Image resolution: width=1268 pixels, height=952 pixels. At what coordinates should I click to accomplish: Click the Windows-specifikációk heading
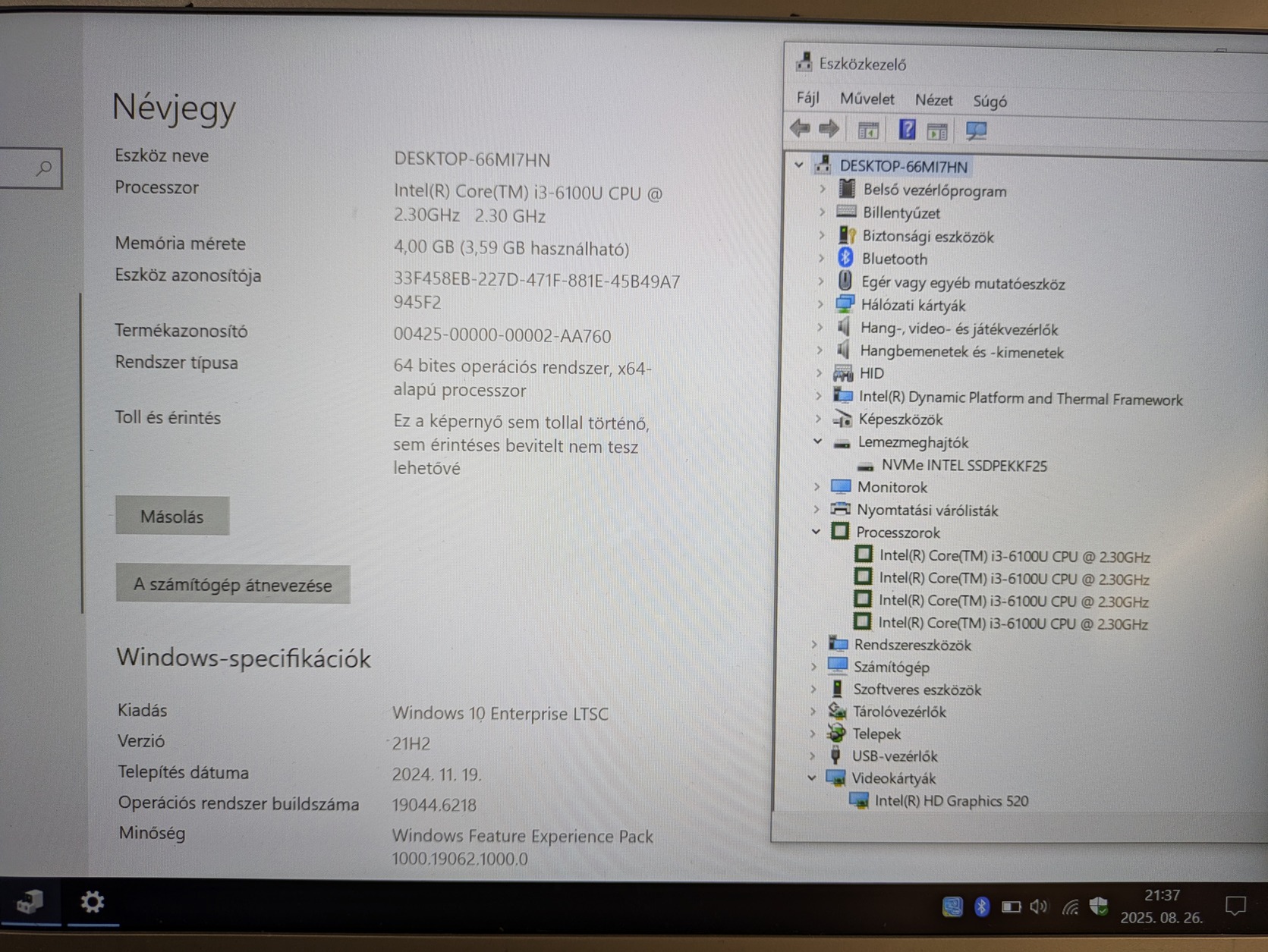[x=244, y=658]
